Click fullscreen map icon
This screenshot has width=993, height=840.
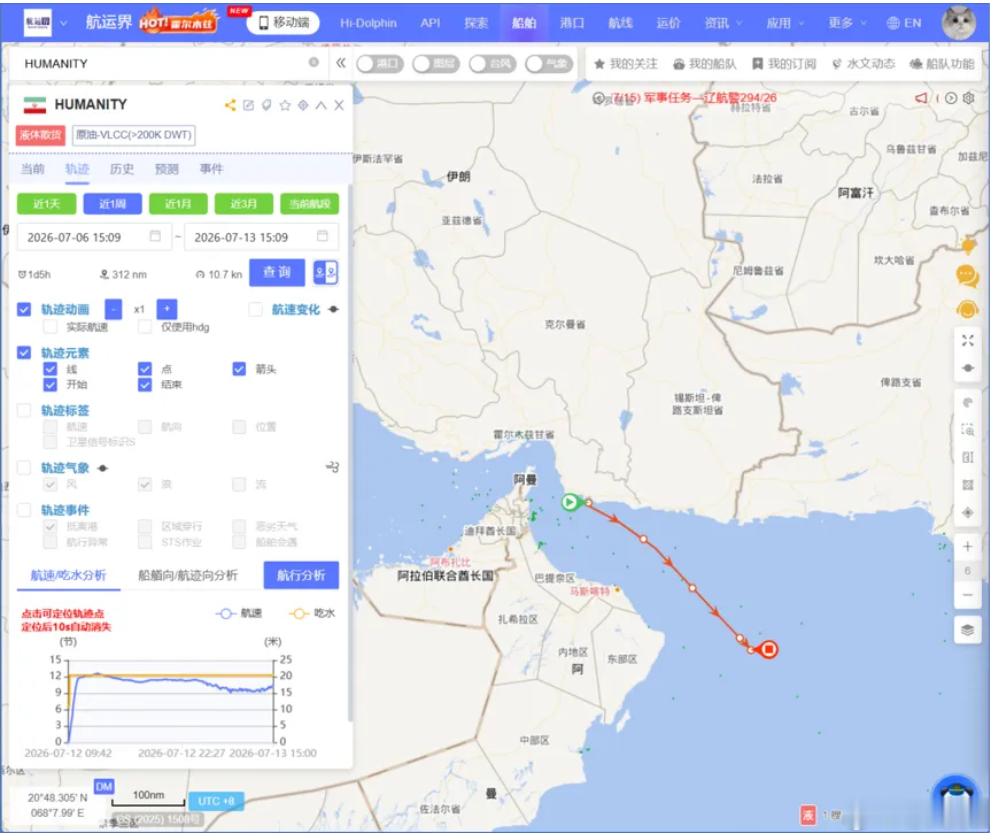tap(968, 340)
